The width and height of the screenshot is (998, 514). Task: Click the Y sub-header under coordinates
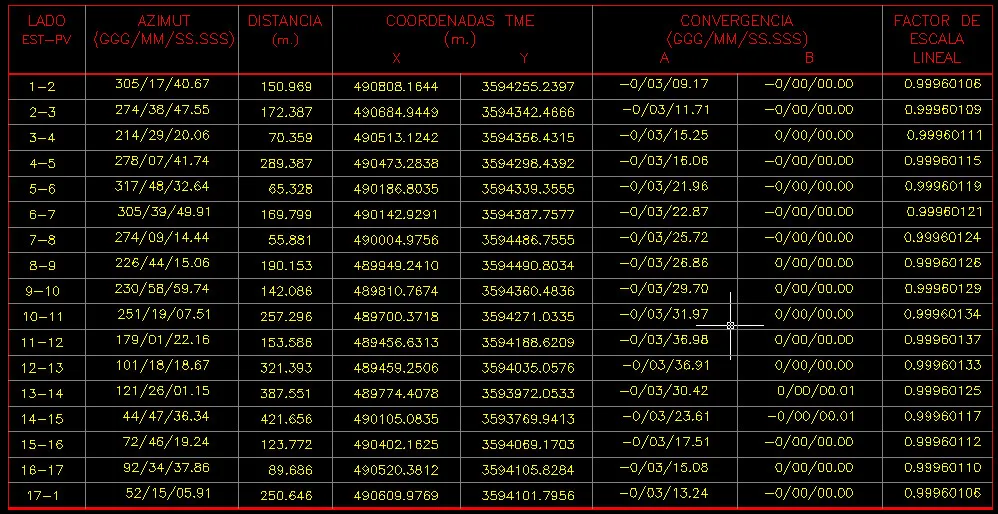(x=524, y=59)
